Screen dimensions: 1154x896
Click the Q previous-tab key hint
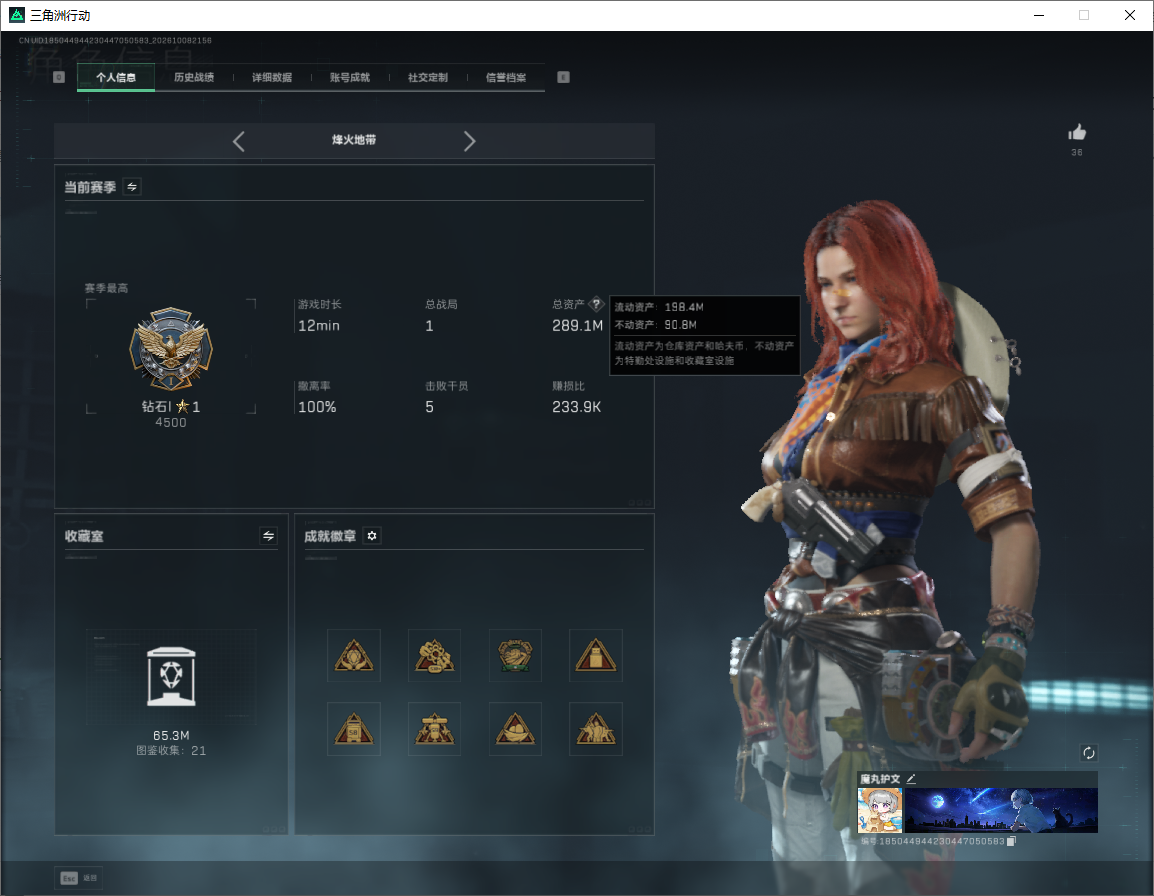(x=60, y=77)
